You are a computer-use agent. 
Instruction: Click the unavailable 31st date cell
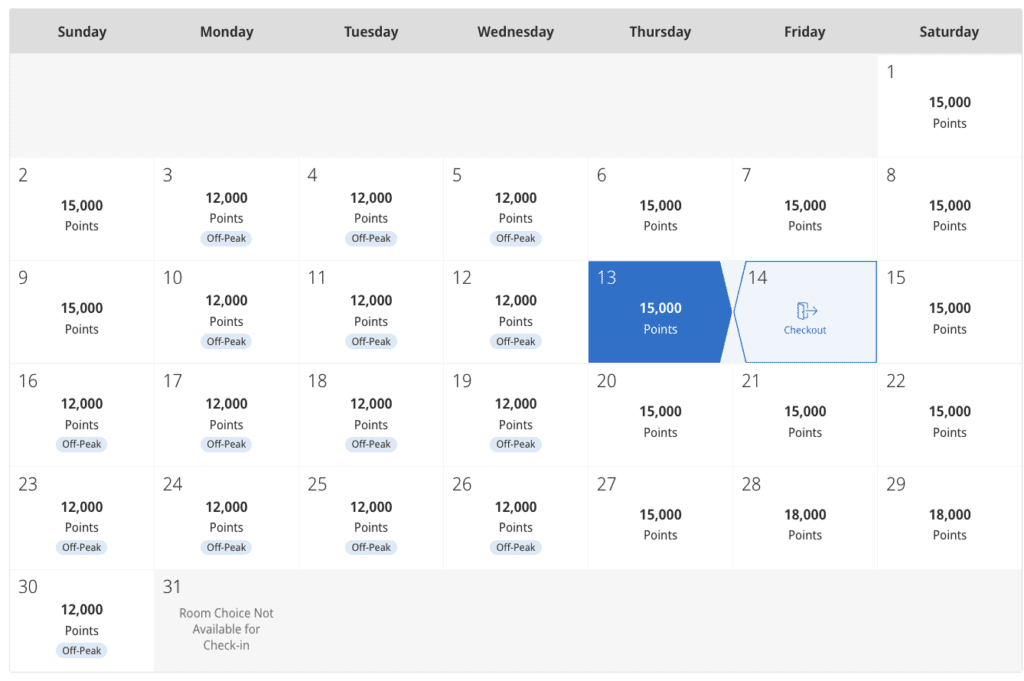click(x=227, y=621)
